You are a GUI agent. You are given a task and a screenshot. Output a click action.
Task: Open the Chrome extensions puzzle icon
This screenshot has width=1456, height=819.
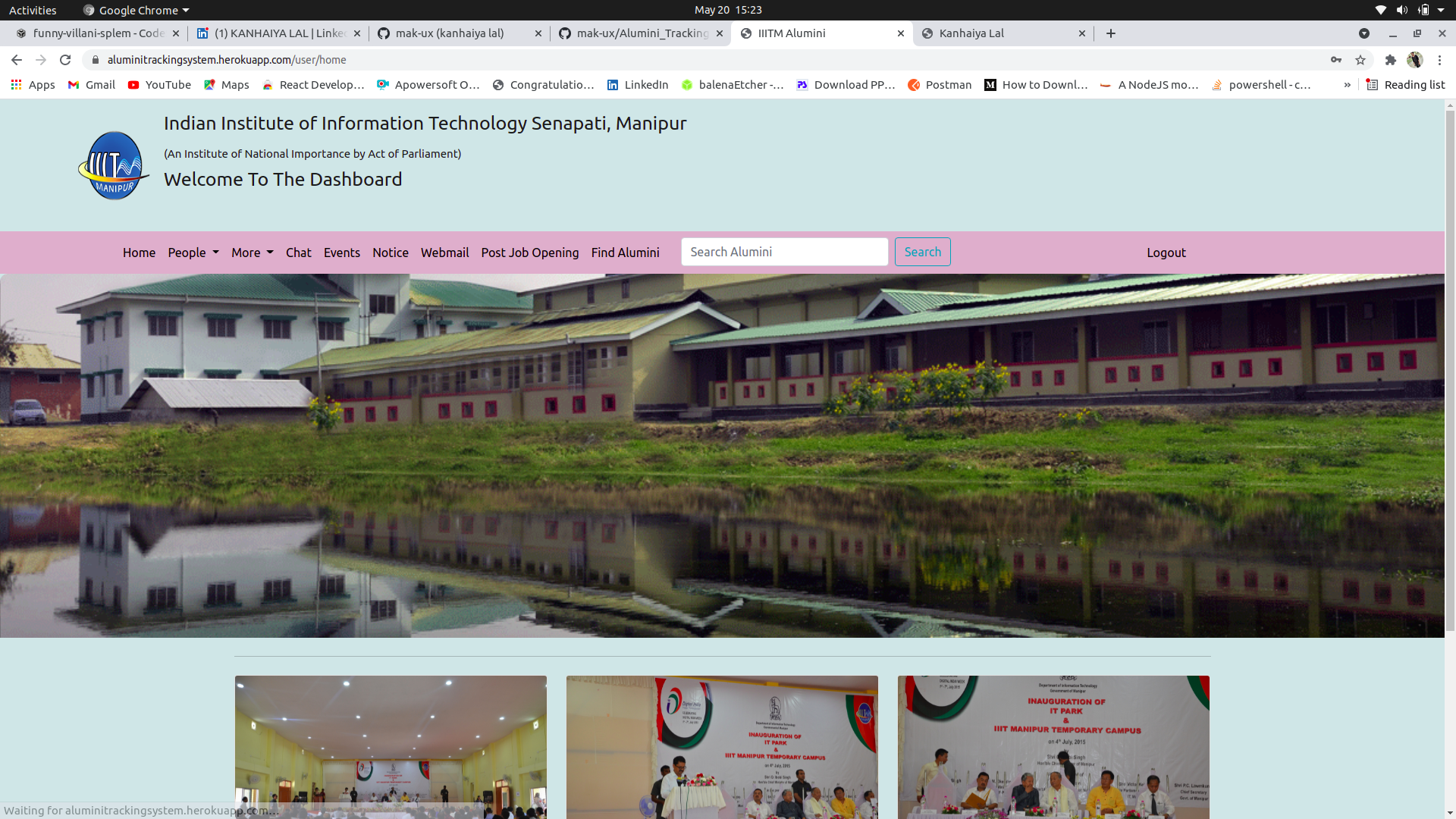click(1390, 60)
